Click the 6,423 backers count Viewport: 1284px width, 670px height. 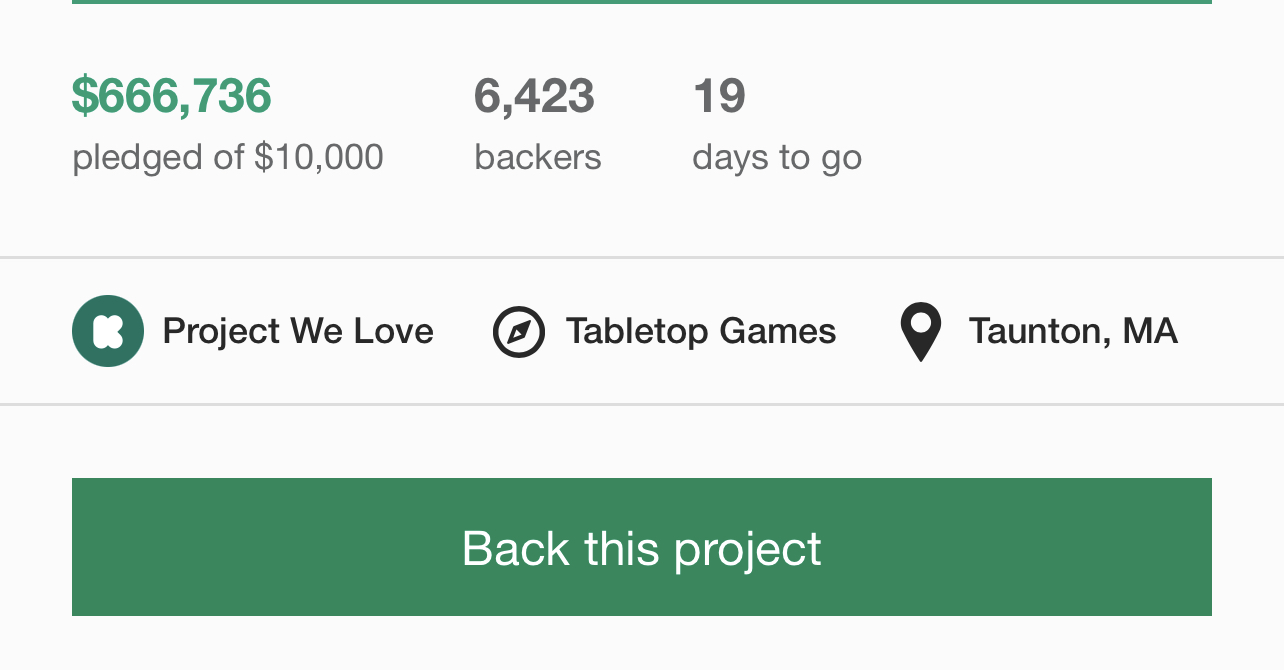534,96
